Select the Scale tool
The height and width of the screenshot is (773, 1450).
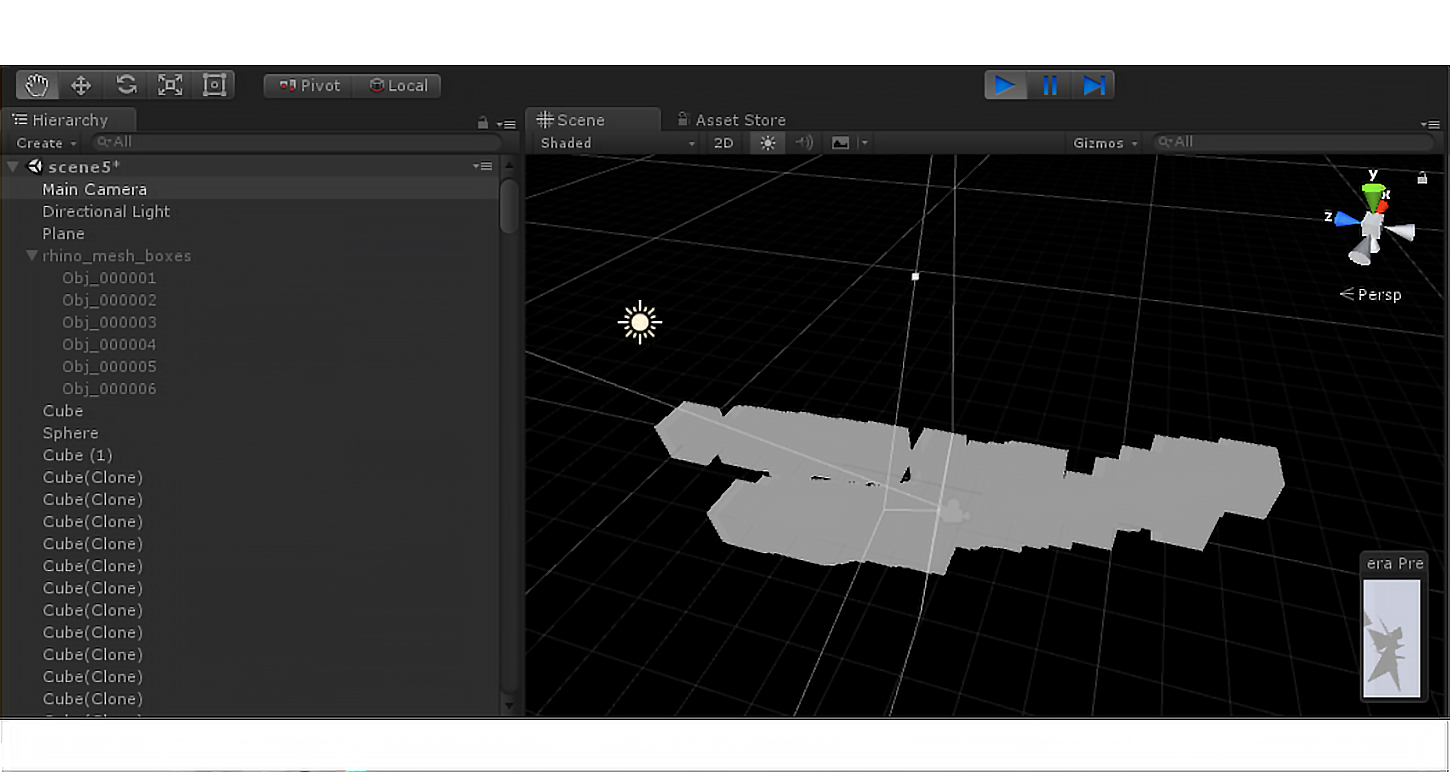(170, 85)
